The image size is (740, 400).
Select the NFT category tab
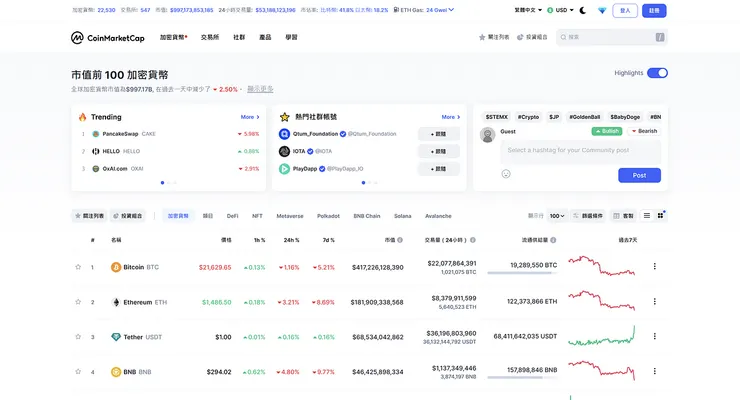pos(257,216)
